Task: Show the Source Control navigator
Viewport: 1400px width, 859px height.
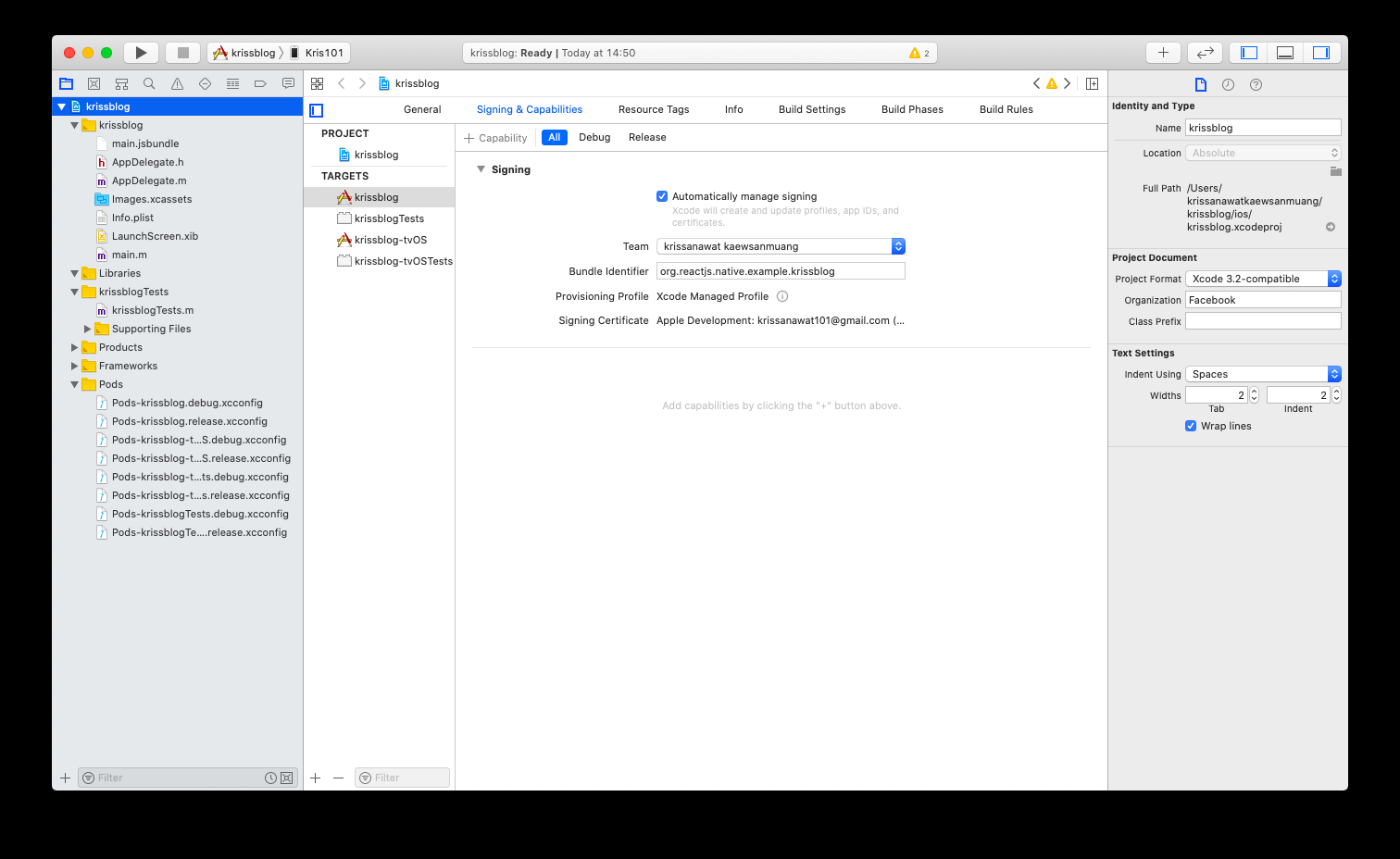Action: pos(94,83)
